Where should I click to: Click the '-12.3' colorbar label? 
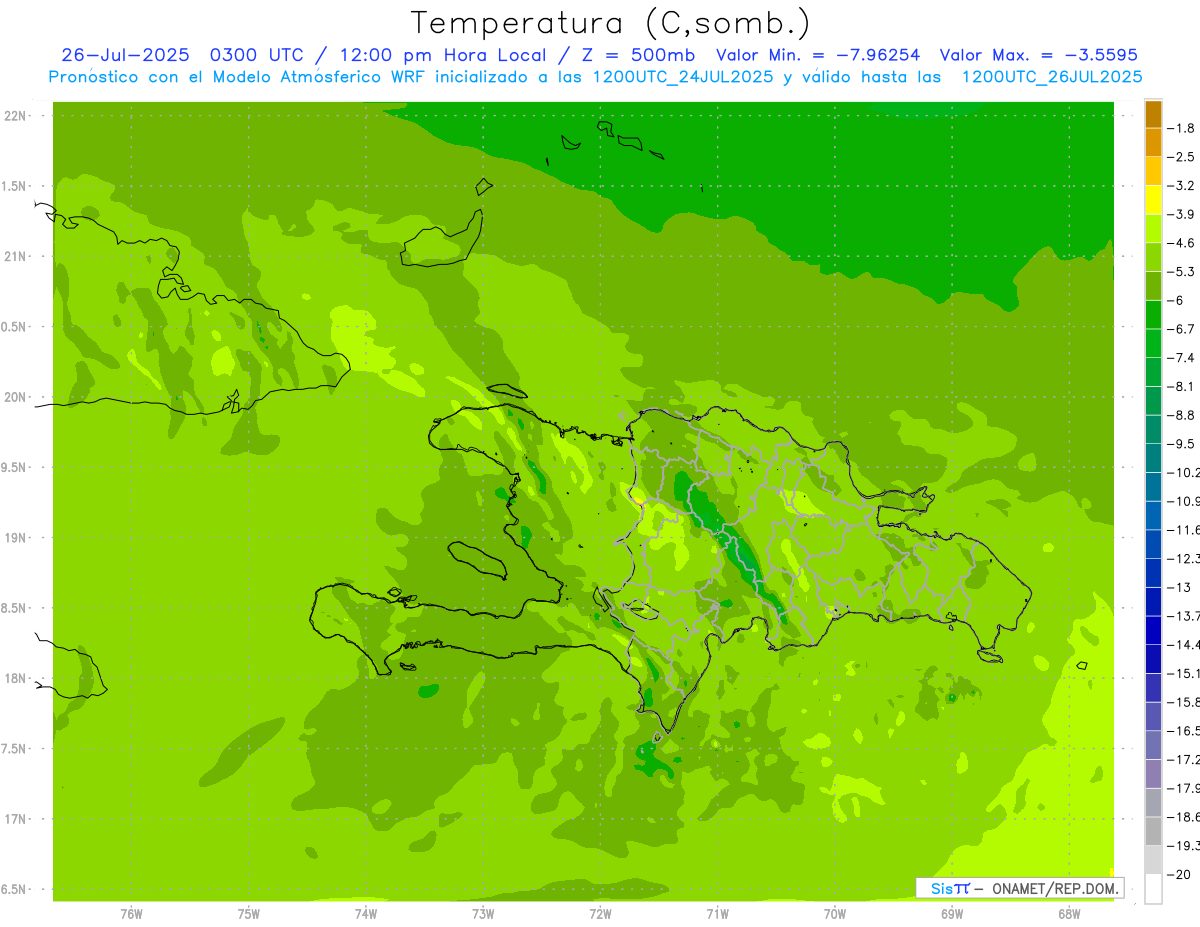[x=1184, y=558]
